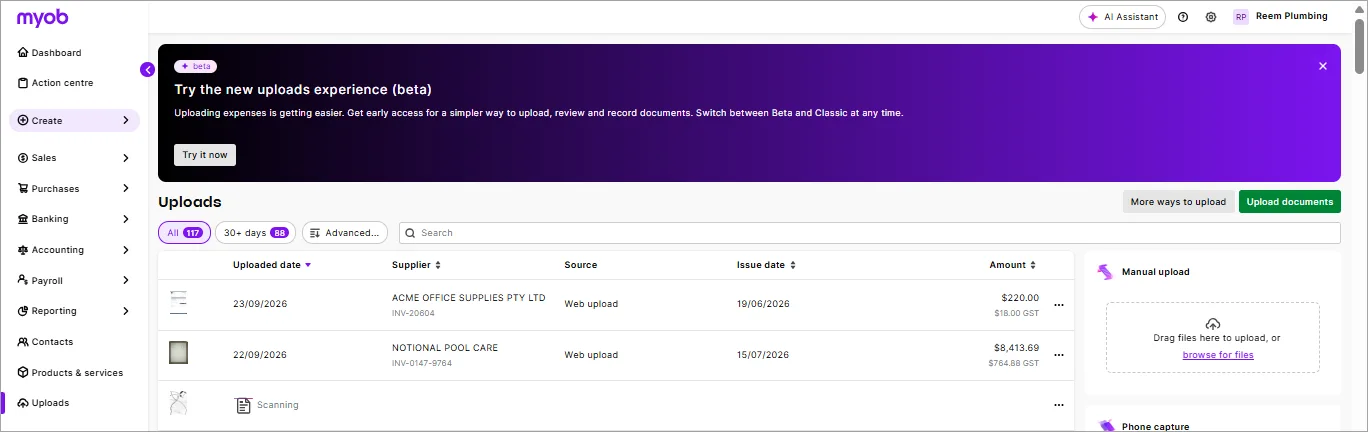Expand the Payroll submenu chevron
The height and width of the screenshot is (432, 1368).
[126, 280]
